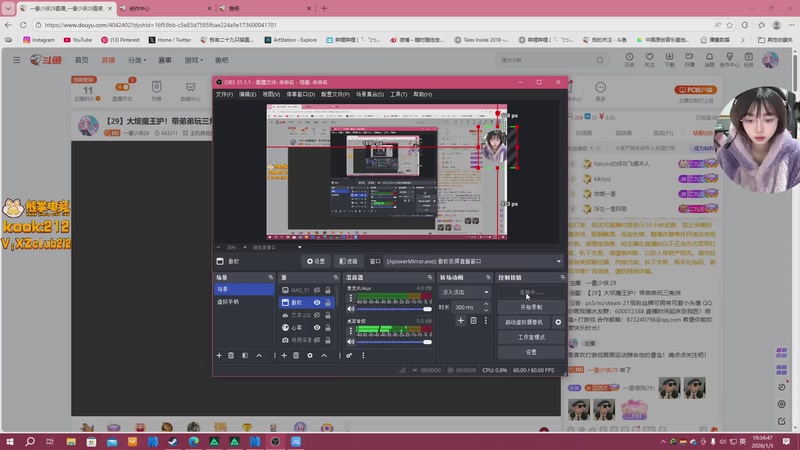The height and width of the screenshot is (450, 800).
Task: Click 开始录制 start recording button
Action: coord(531,307)
